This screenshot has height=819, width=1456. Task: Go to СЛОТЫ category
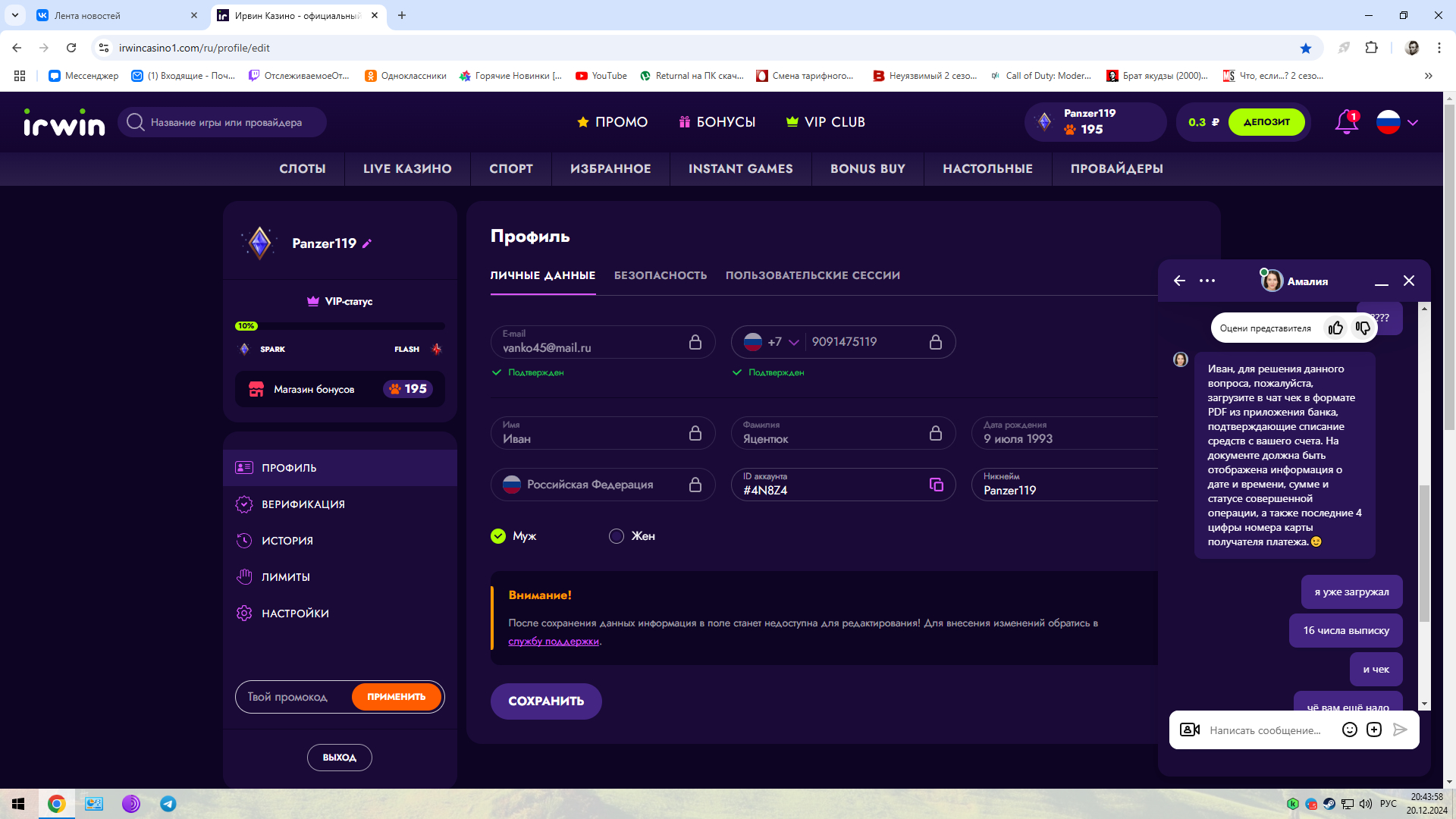click(x=303, y=168)
